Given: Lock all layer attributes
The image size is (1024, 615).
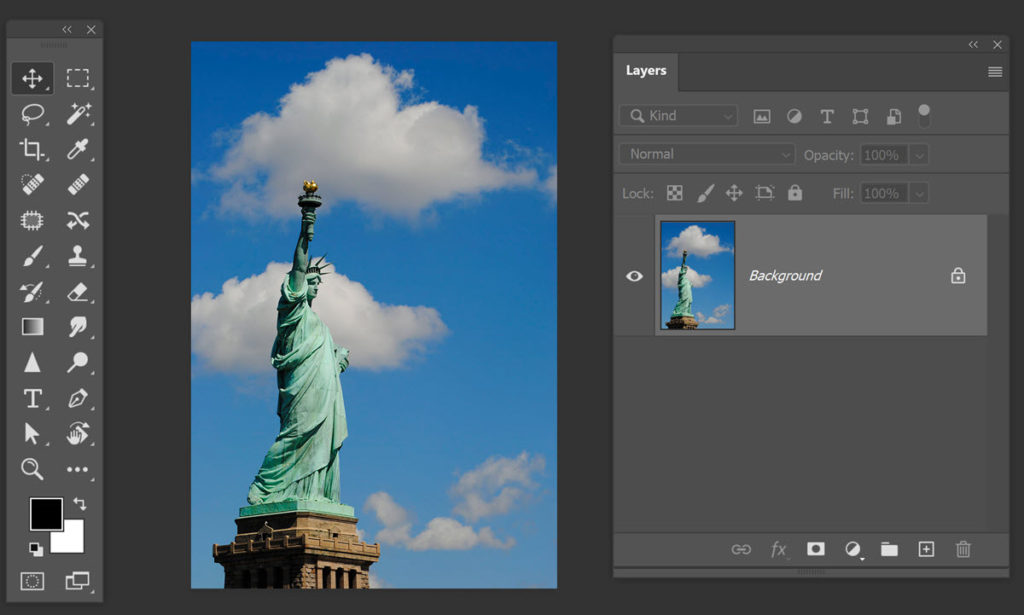Looking at the screenshot, I should (794, 193).
